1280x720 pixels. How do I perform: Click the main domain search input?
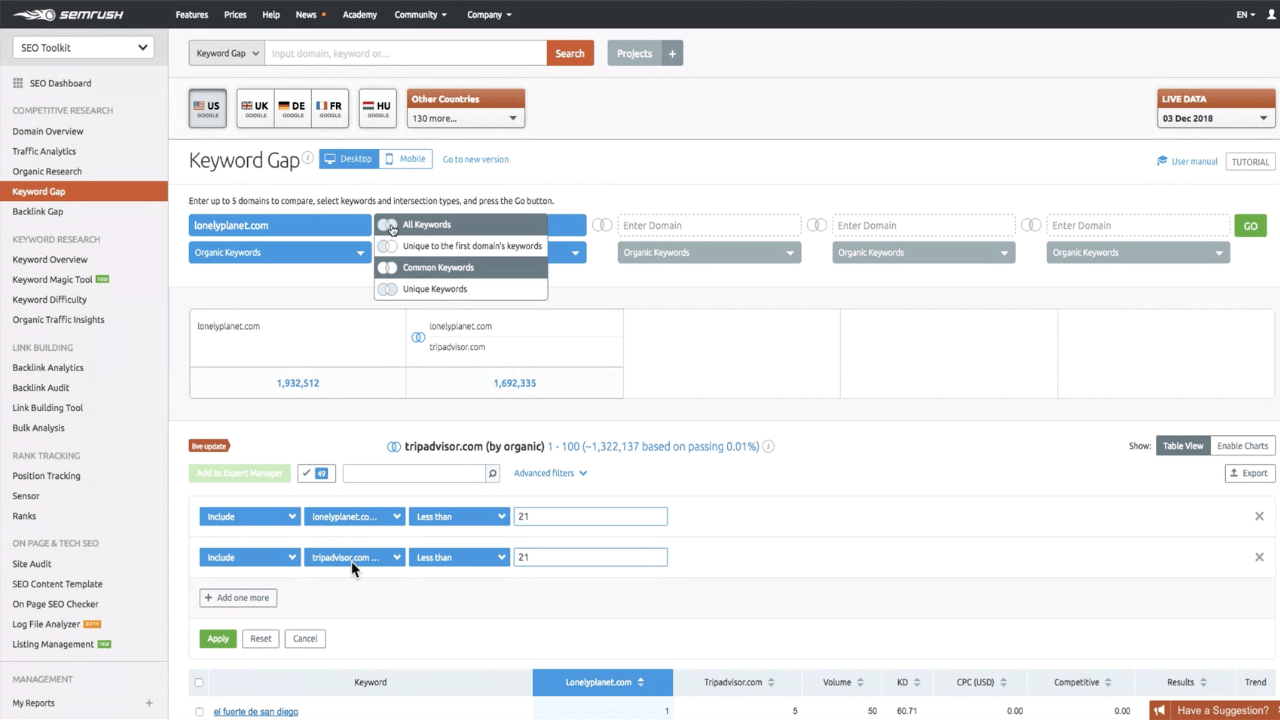pos(406,53)
